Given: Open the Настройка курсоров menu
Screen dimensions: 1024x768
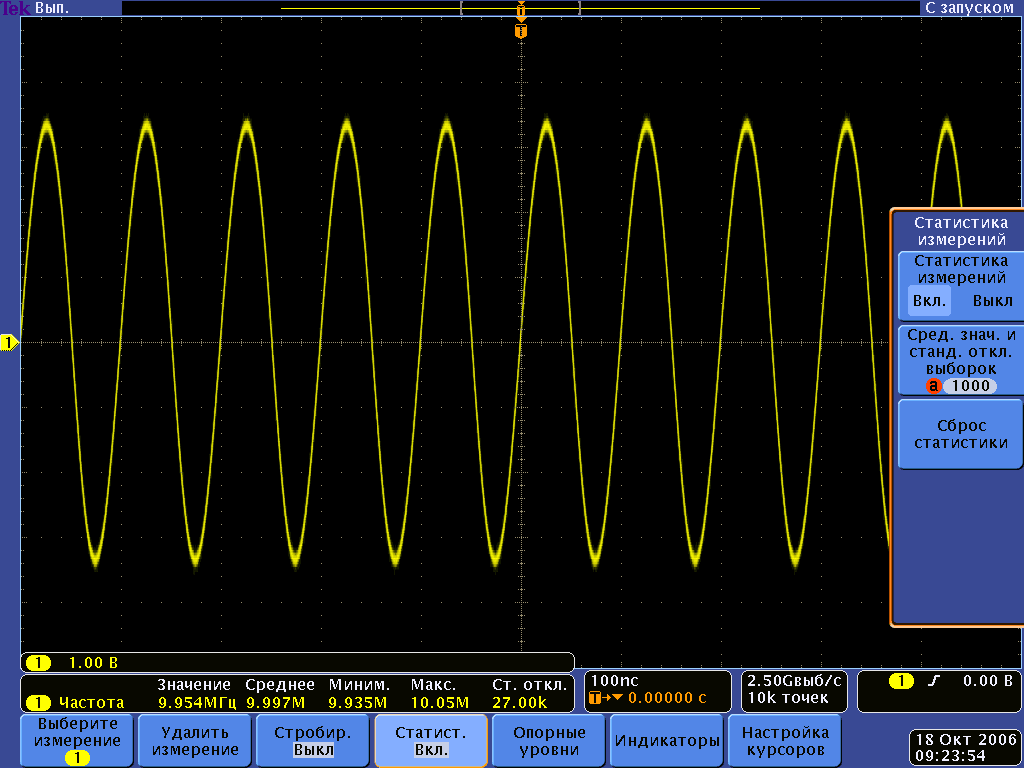Looking at the screenshot, I should (785, 741).
